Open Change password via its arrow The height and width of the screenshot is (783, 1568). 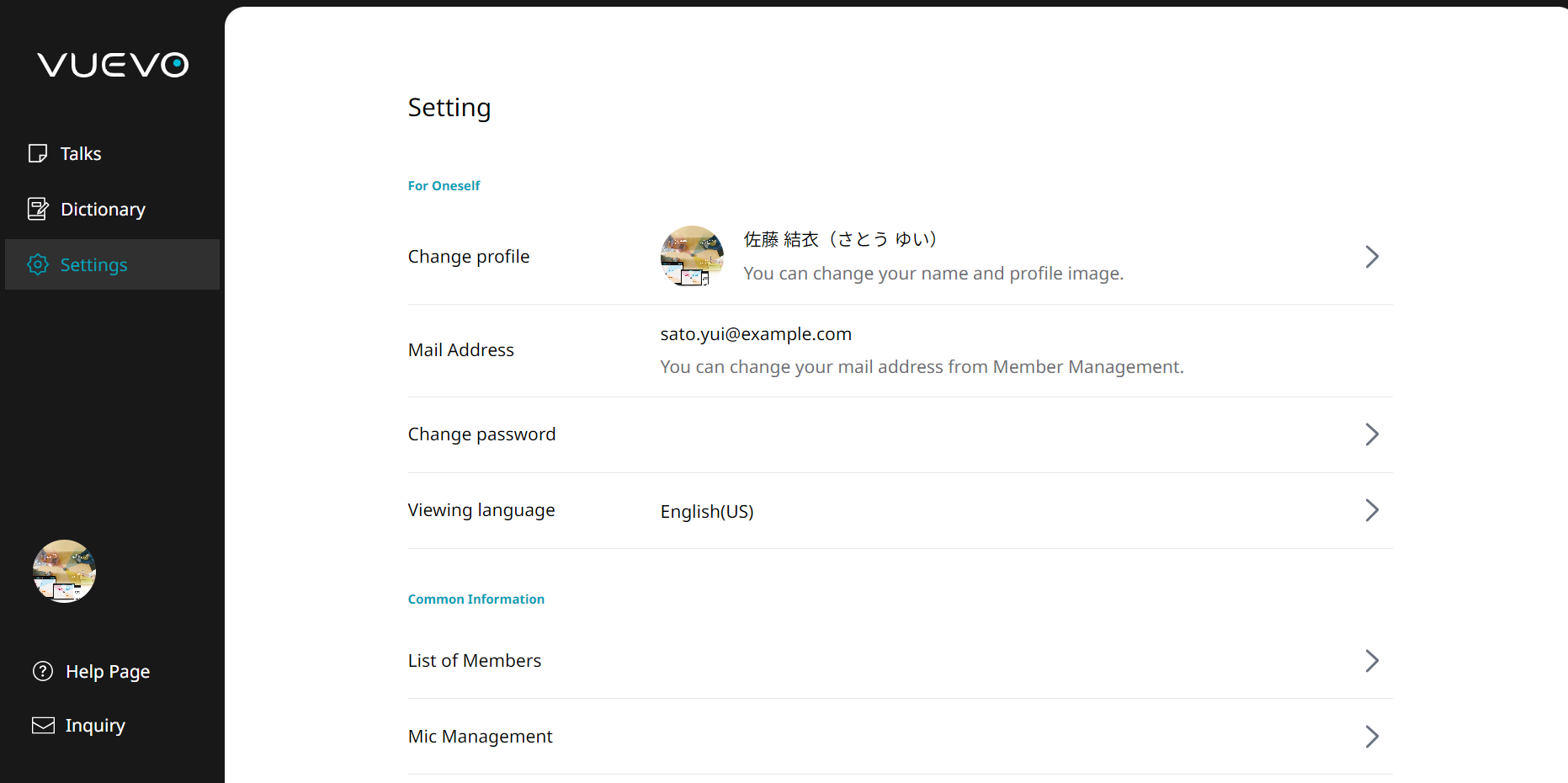(1371, 434)
